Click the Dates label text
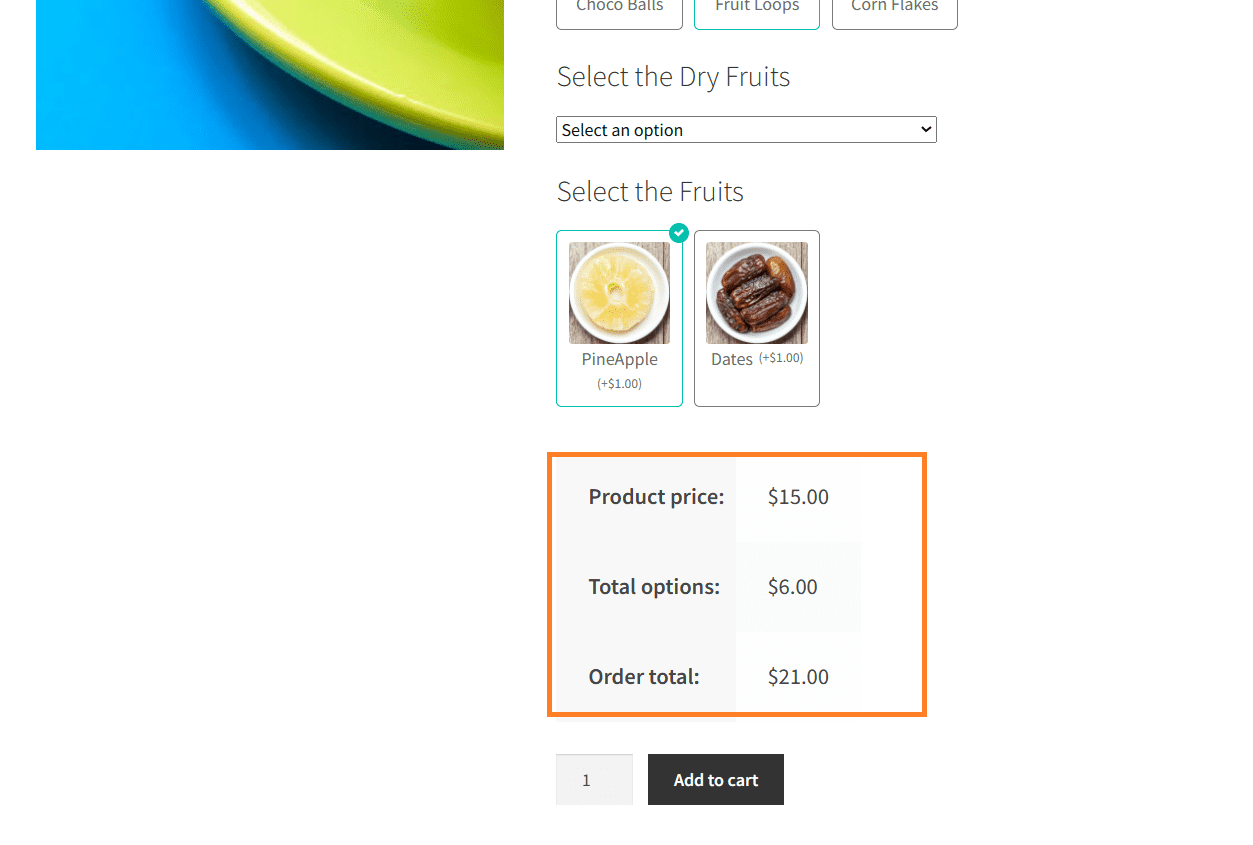Screen dimensions: 1253x845 pyautogui.click(x=732, y=360)
